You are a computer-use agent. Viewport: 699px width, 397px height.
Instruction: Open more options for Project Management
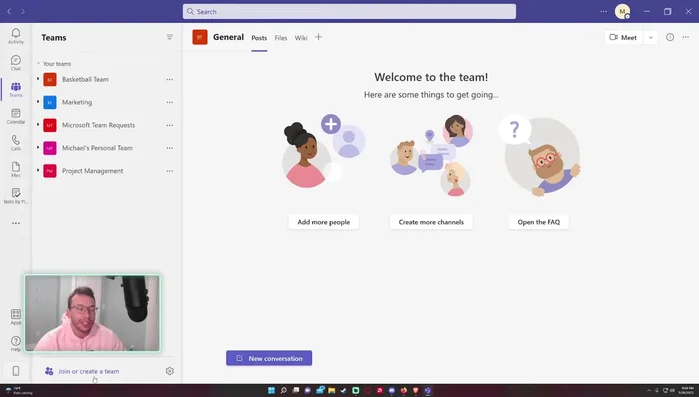click(169, 171)
